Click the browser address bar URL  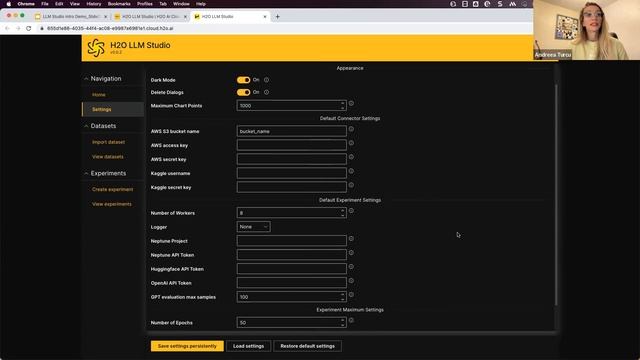pos(110,29)
